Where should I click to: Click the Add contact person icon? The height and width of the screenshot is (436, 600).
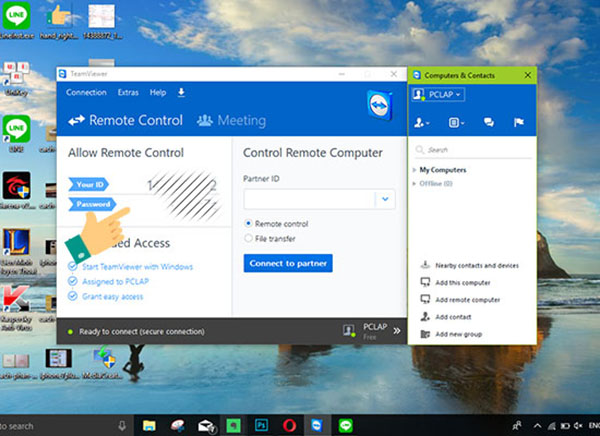coord(425,317)
